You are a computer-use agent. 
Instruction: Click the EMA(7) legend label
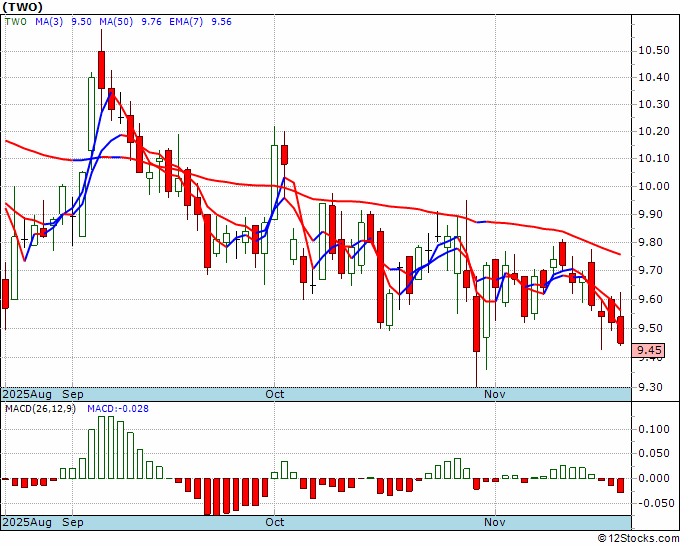[x=186, y=22]
